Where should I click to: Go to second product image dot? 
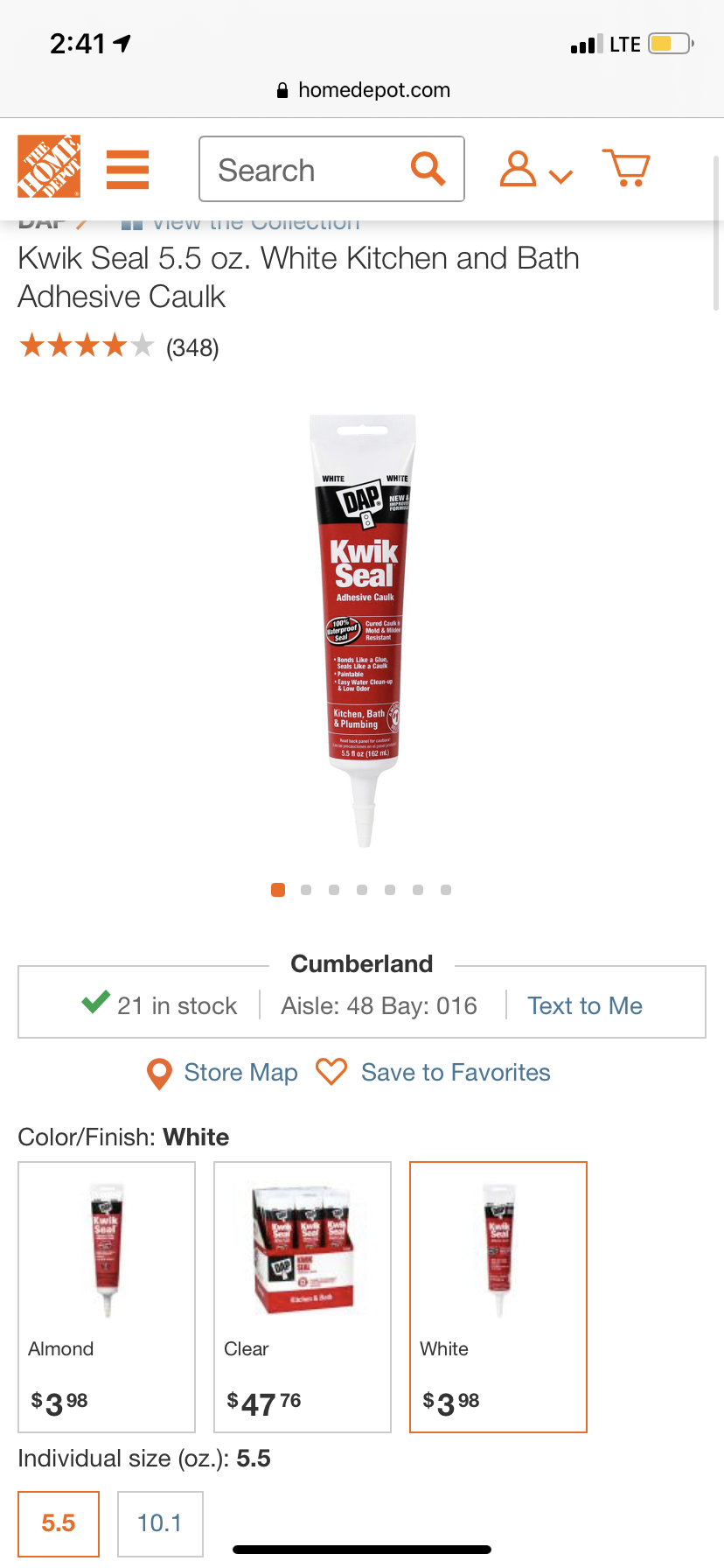coord(306,890)
